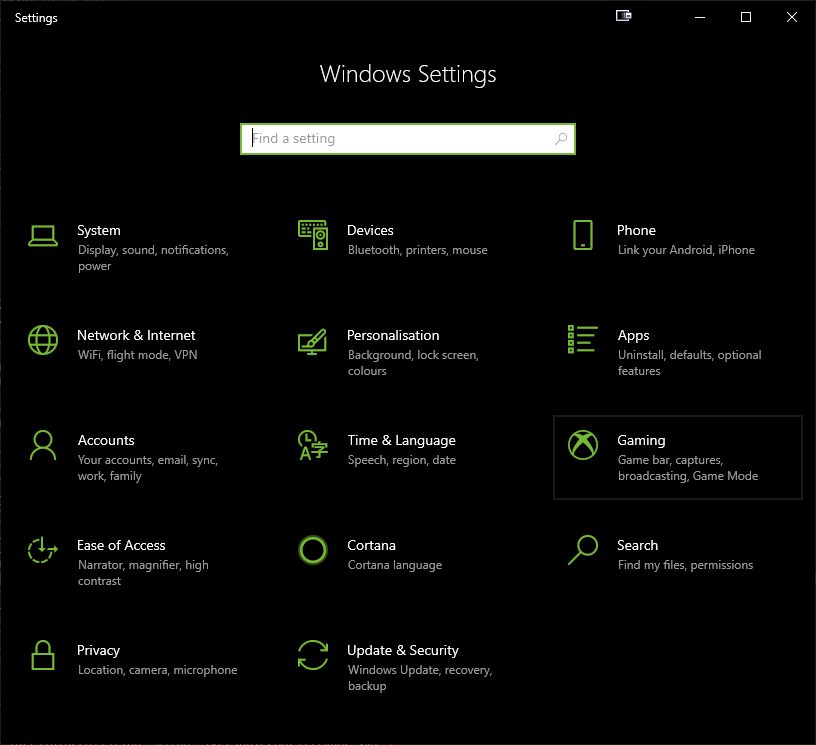Click 'Narrator, magnifier, high contrast' description

pos(143,573)
